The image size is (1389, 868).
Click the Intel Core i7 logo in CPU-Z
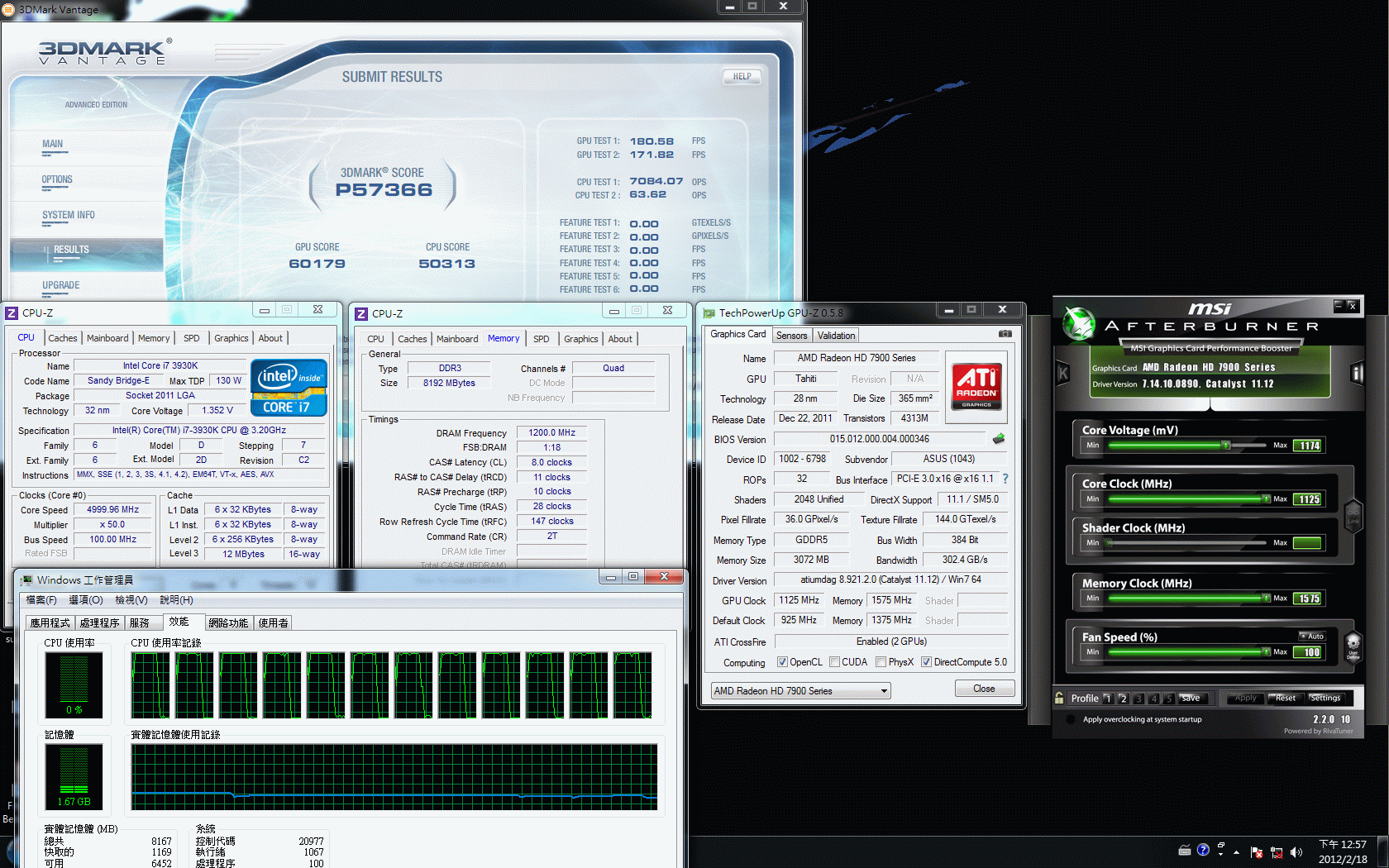click(x=289, y=387)
